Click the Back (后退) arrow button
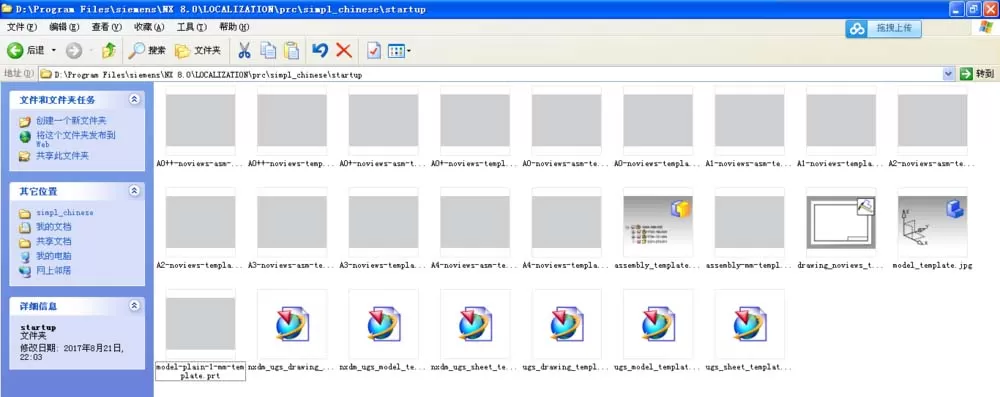1000x397 pixels. 26,50
